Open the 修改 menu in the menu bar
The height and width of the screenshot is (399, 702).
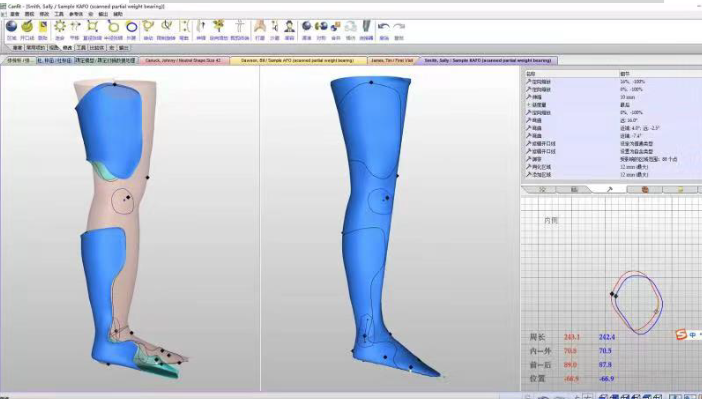pyautogui.click(x=44, y=14)
